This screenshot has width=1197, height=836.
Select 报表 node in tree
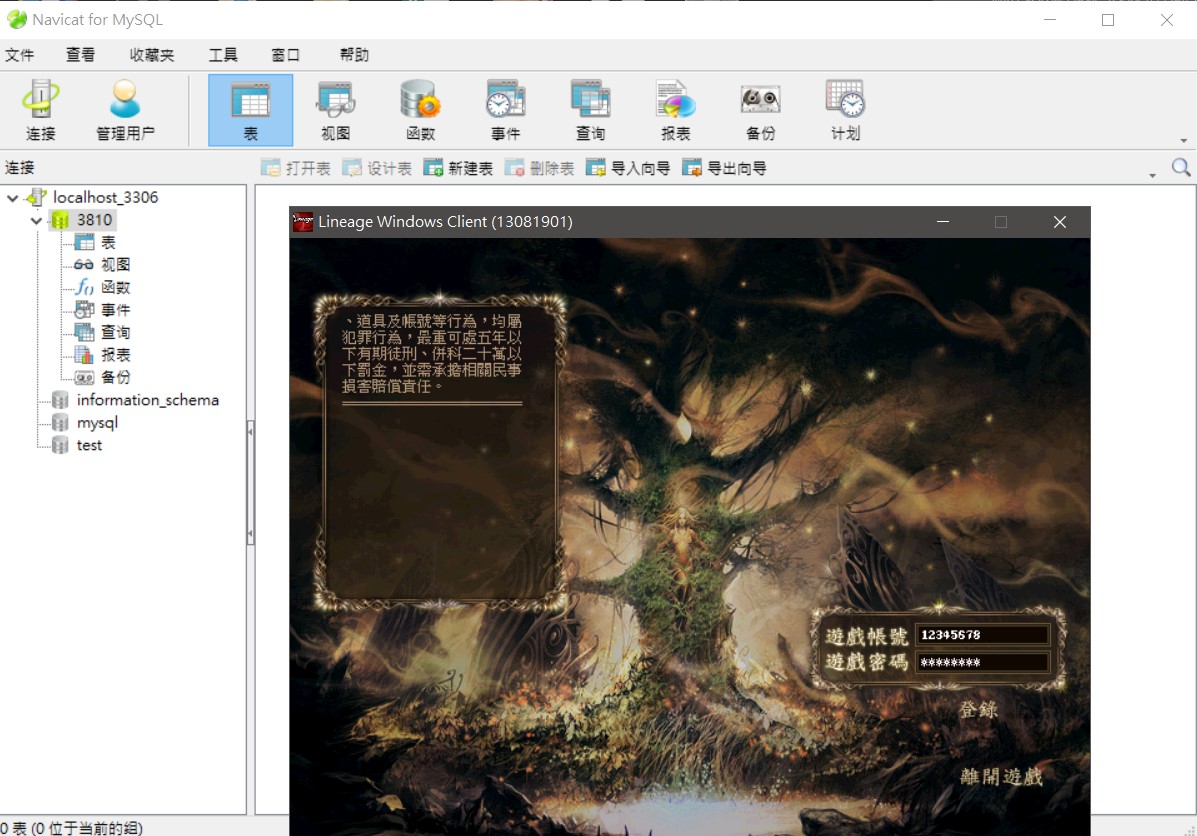point(115,355)
